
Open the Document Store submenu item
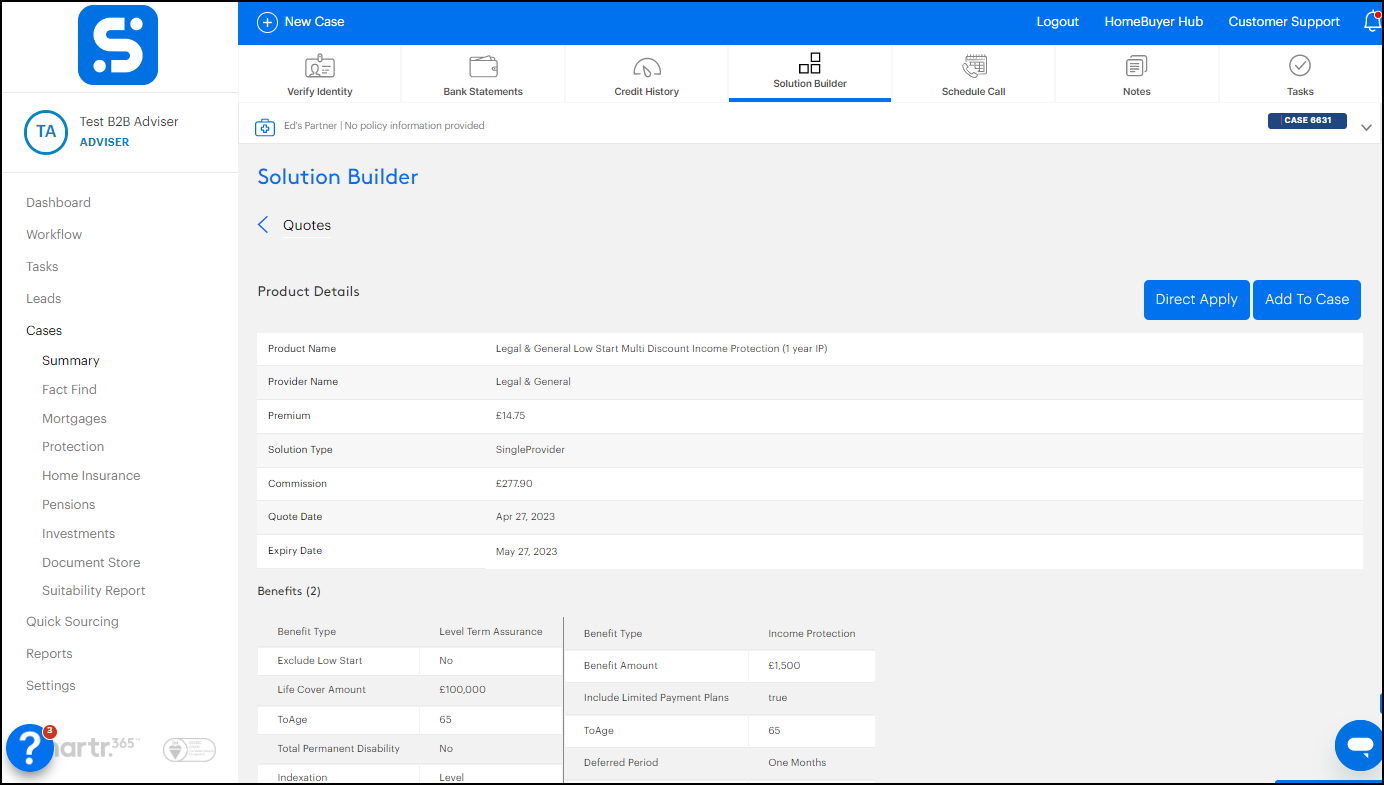click(x=91, y=562)
